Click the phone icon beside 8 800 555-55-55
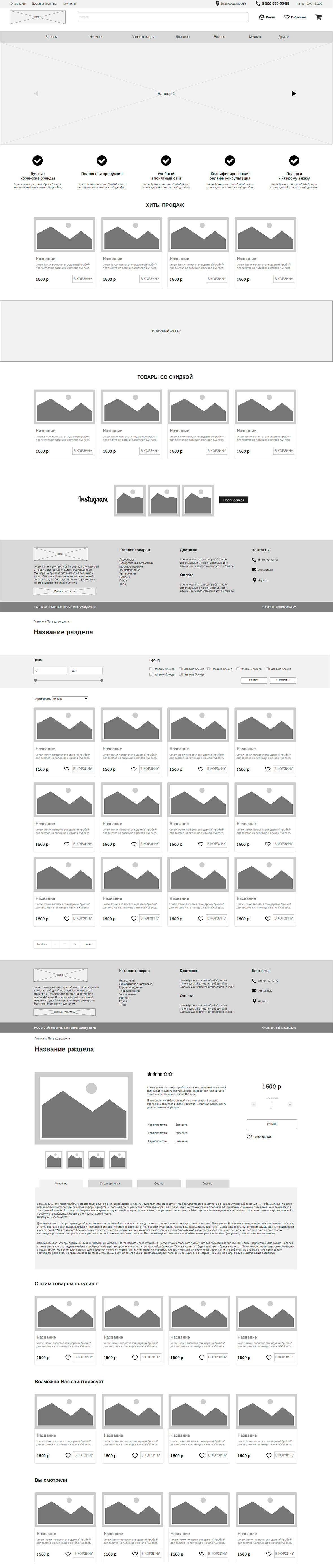This screenshot has height=1568, width=333. (258, 4)
